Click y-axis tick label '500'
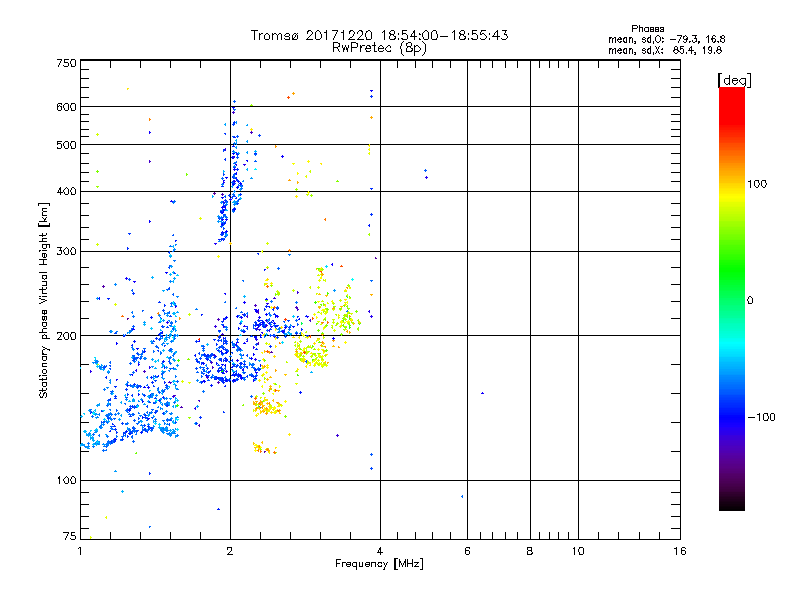The height and width of the screenshot is (600, 800). [66, 145]
